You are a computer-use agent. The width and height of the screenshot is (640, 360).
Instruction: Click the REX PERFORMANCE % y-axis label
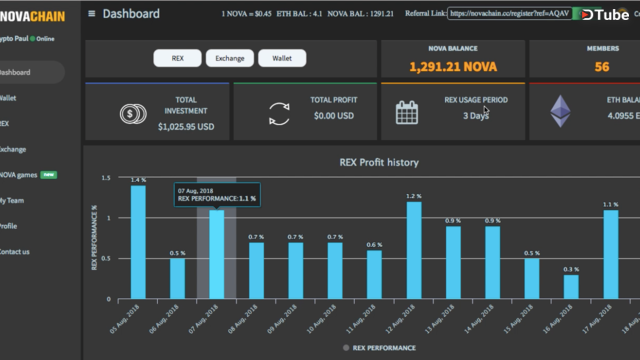point(94,238)
